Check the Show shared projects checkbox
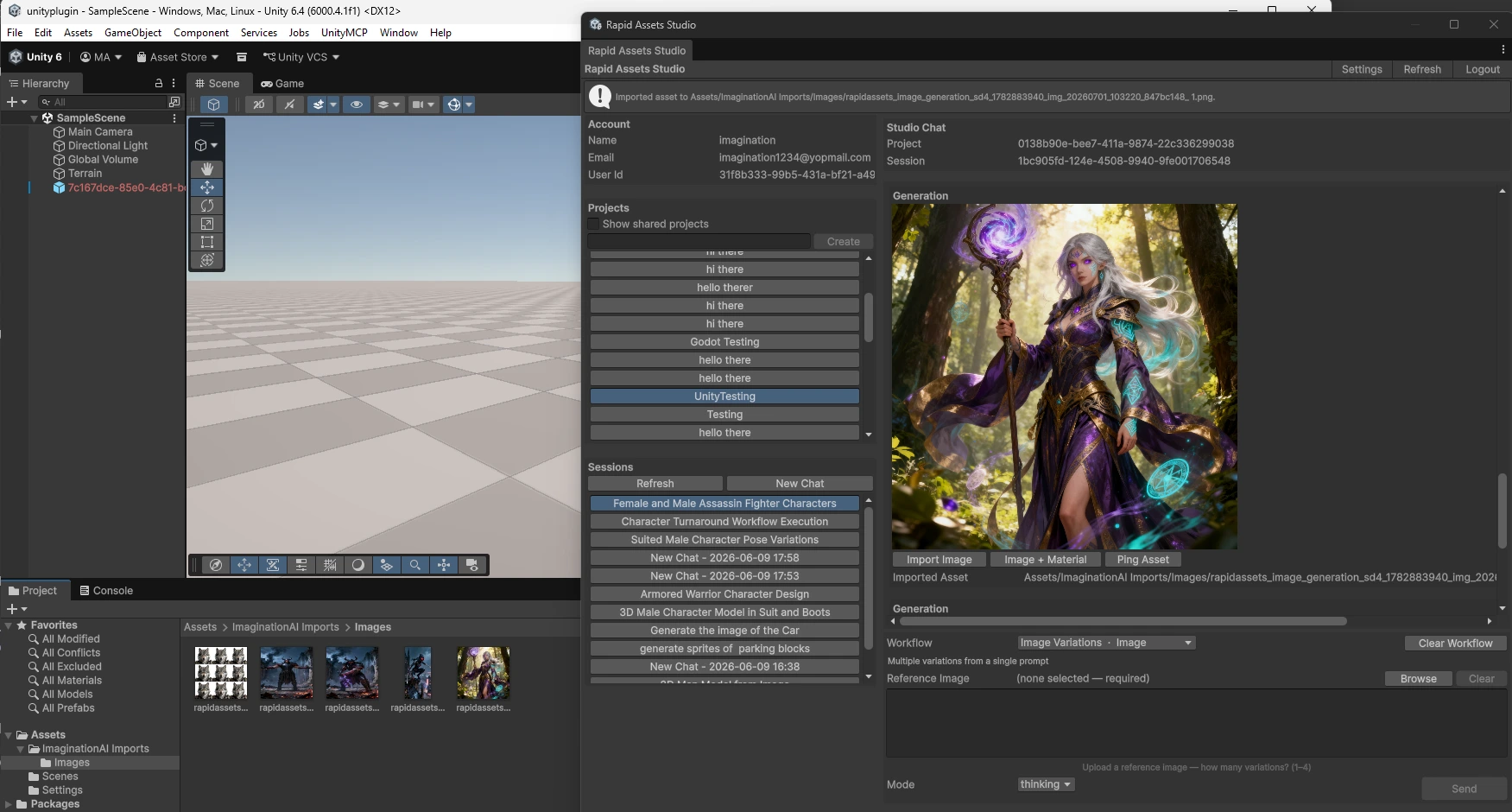 coord(593,225)
